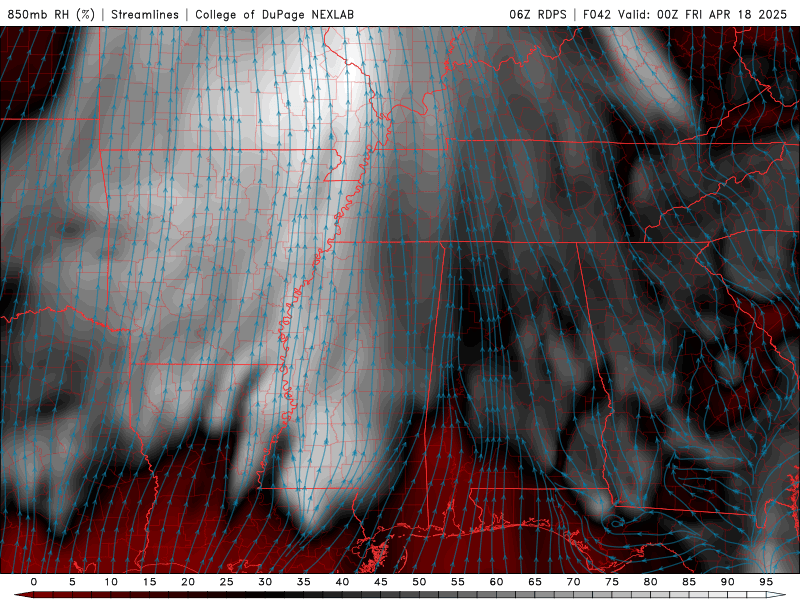The image size is (800, 600).
Task: Select the 40 value on the color scale
Action: 342,582
